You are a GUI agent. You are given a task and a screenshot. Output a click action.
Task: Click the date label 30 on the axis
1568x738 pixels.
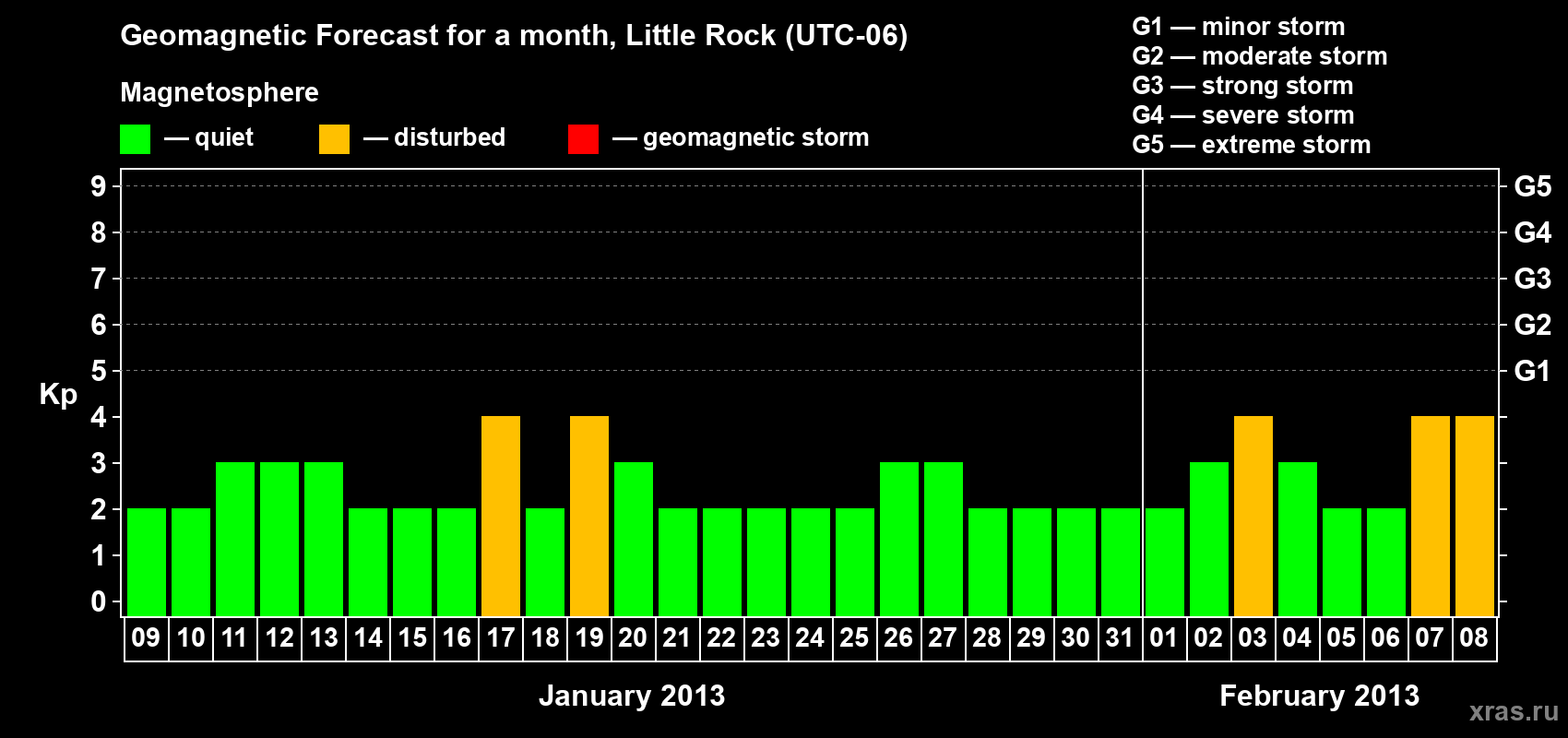[1076, 638]
